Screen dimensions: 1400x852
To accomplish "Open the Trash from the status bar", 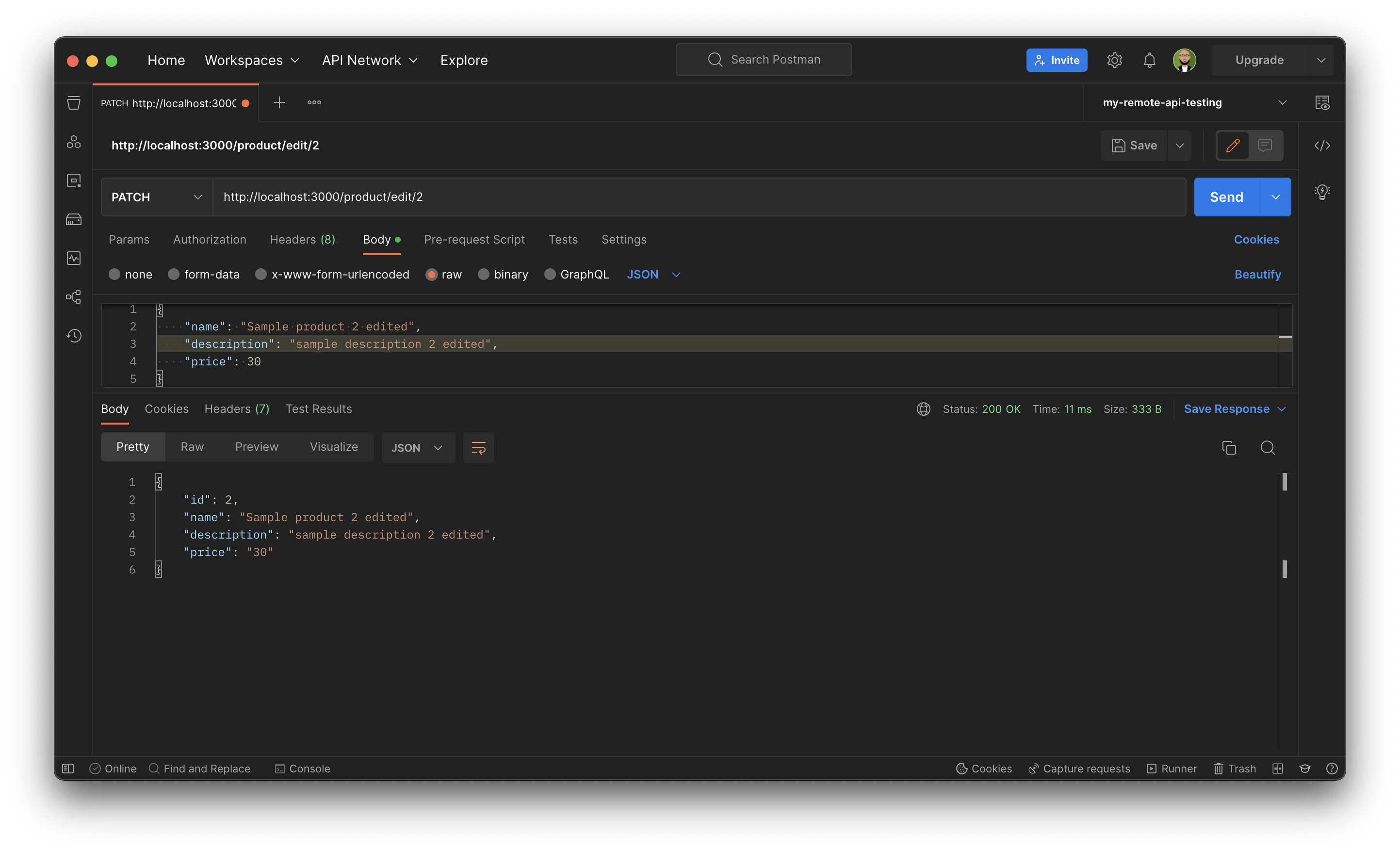I will pos(1235,769).
